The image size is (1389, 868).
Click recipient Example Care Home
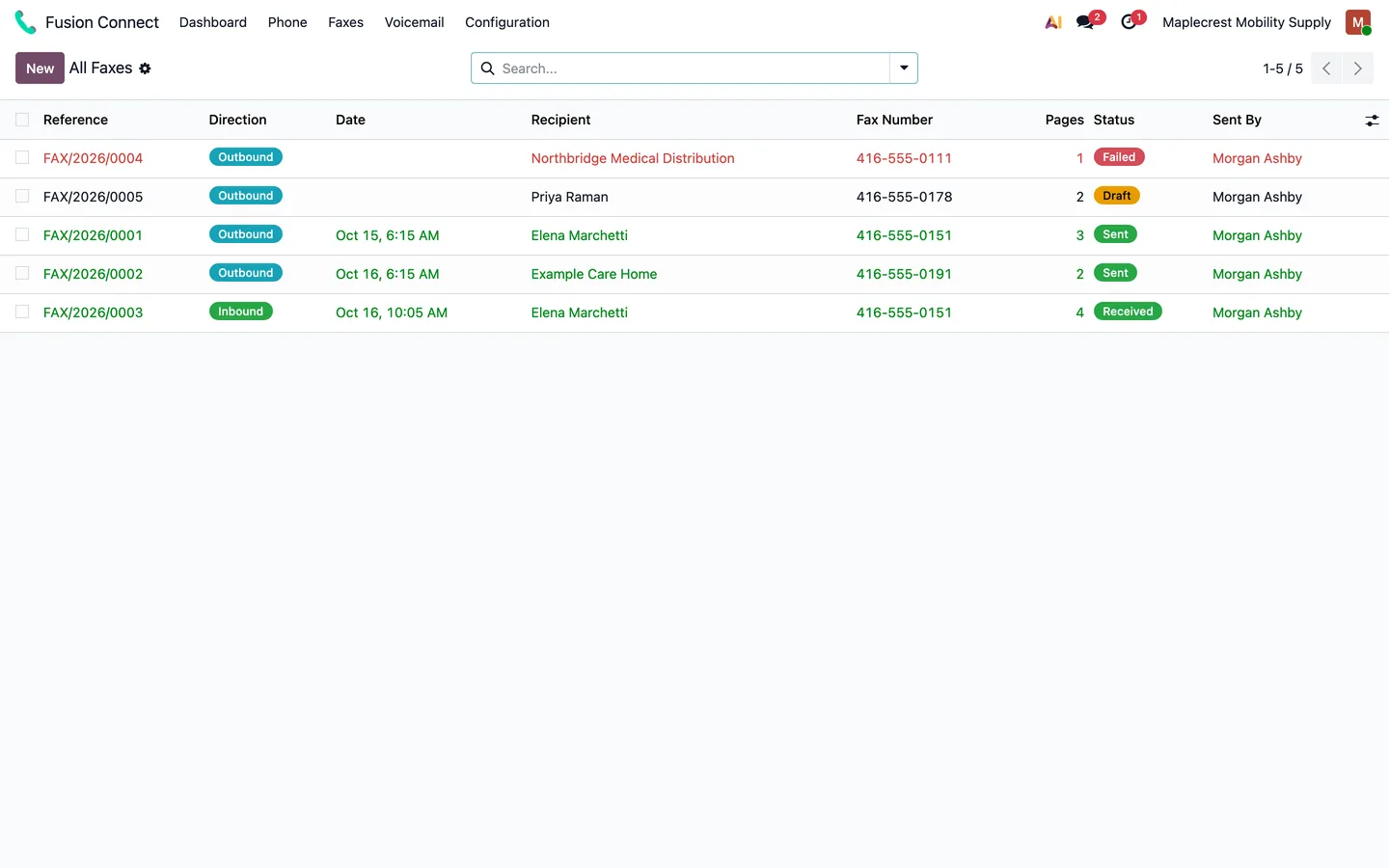(x=594, y=274)
